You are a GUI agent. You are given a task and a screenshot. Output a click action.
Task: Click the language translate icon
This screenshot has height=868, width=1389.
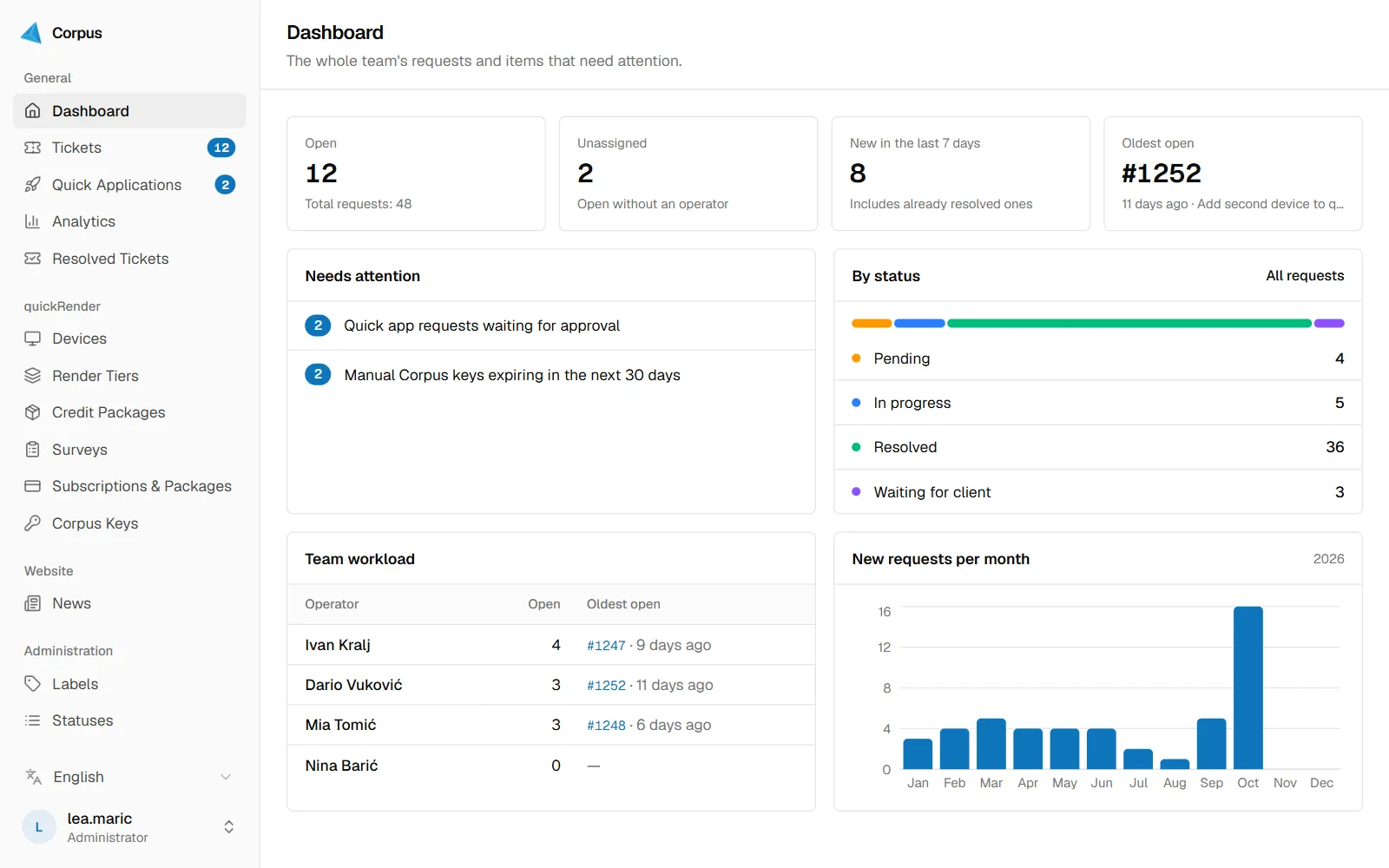coord(34,777)
